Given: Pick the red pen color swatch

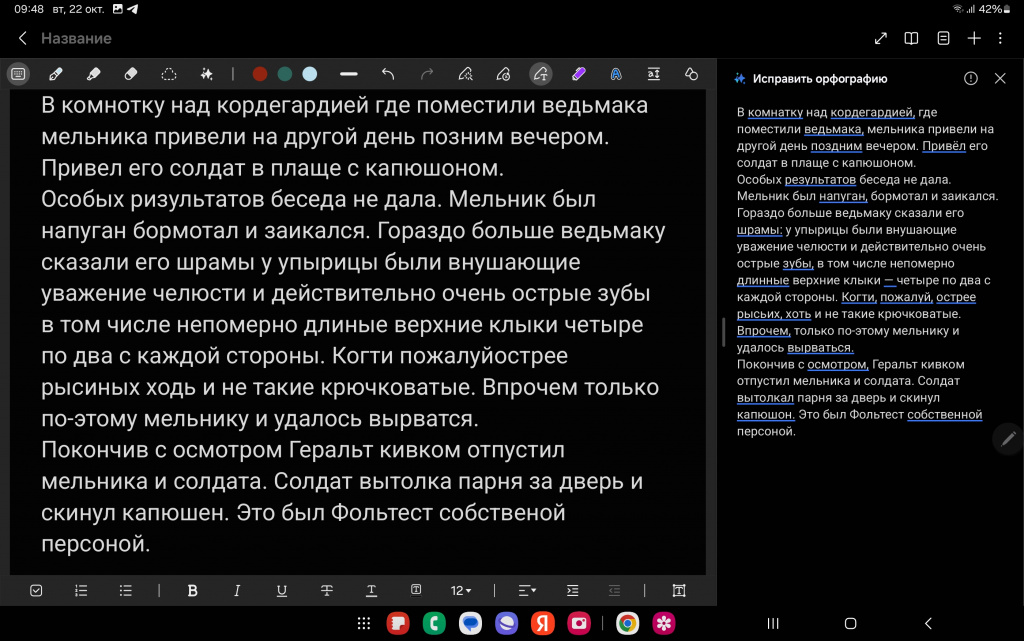Looking at the screenshot, I should (260, 74).
